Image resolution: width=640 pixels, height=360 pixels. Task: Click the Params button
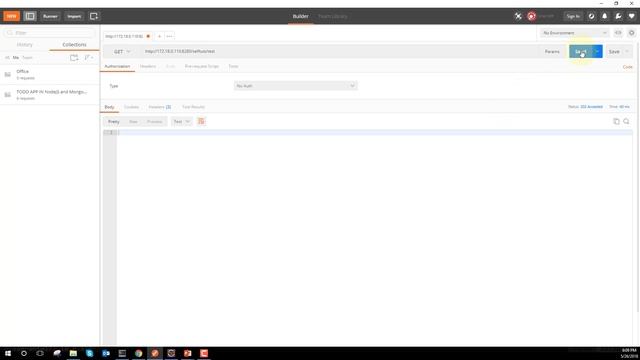(552, 51)
